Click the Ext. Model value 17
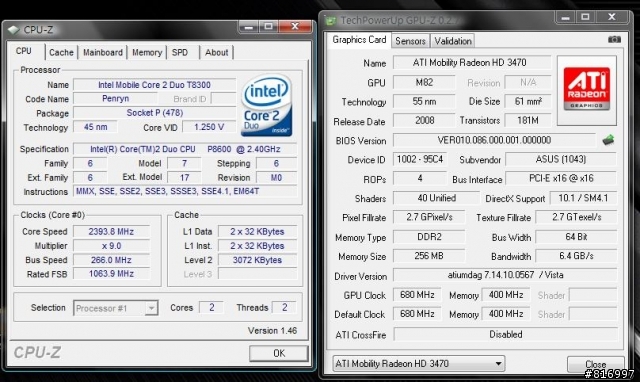This screenshot has height=382, width=640. pos(184,177)
